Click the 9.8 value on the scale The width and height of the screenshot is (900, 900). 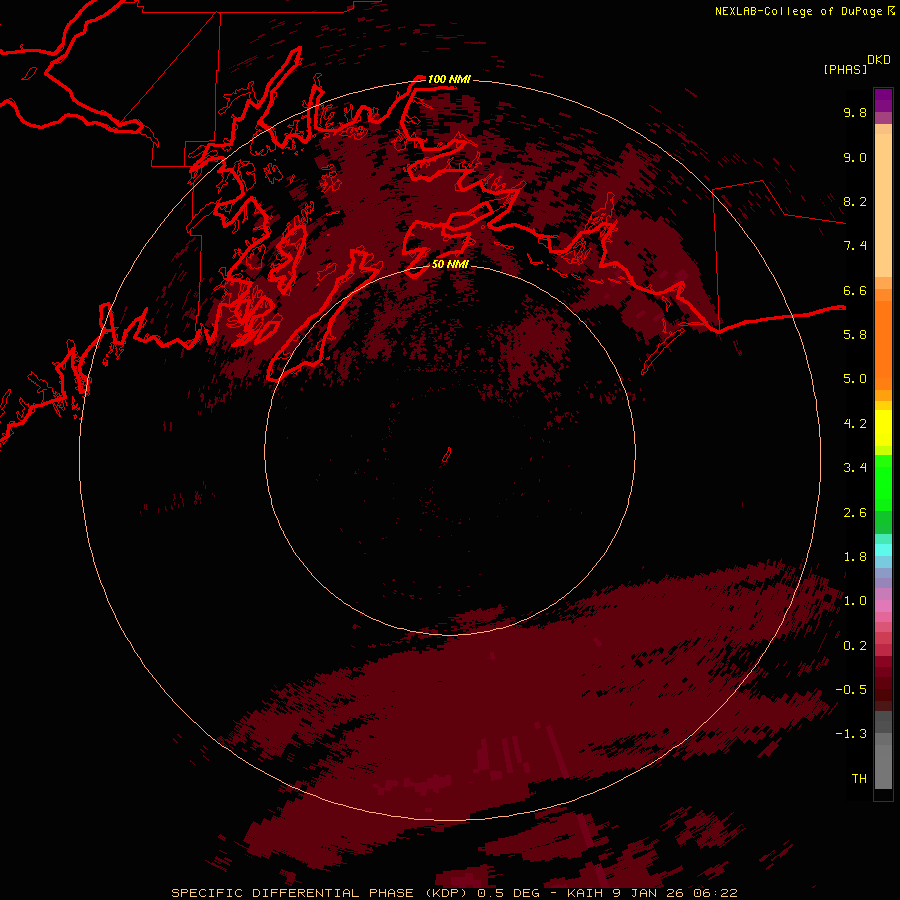click(x=855, y=112)
